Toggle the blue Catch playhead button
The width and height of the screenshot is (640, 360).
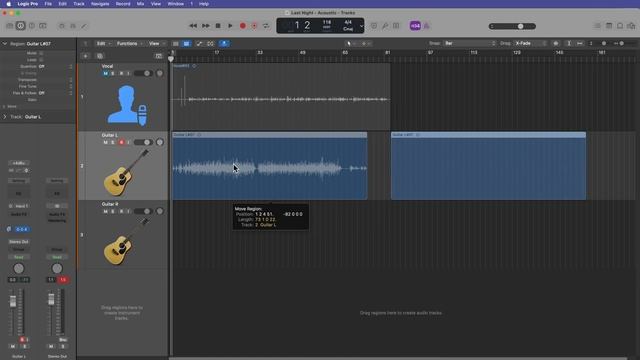point(224,43)
